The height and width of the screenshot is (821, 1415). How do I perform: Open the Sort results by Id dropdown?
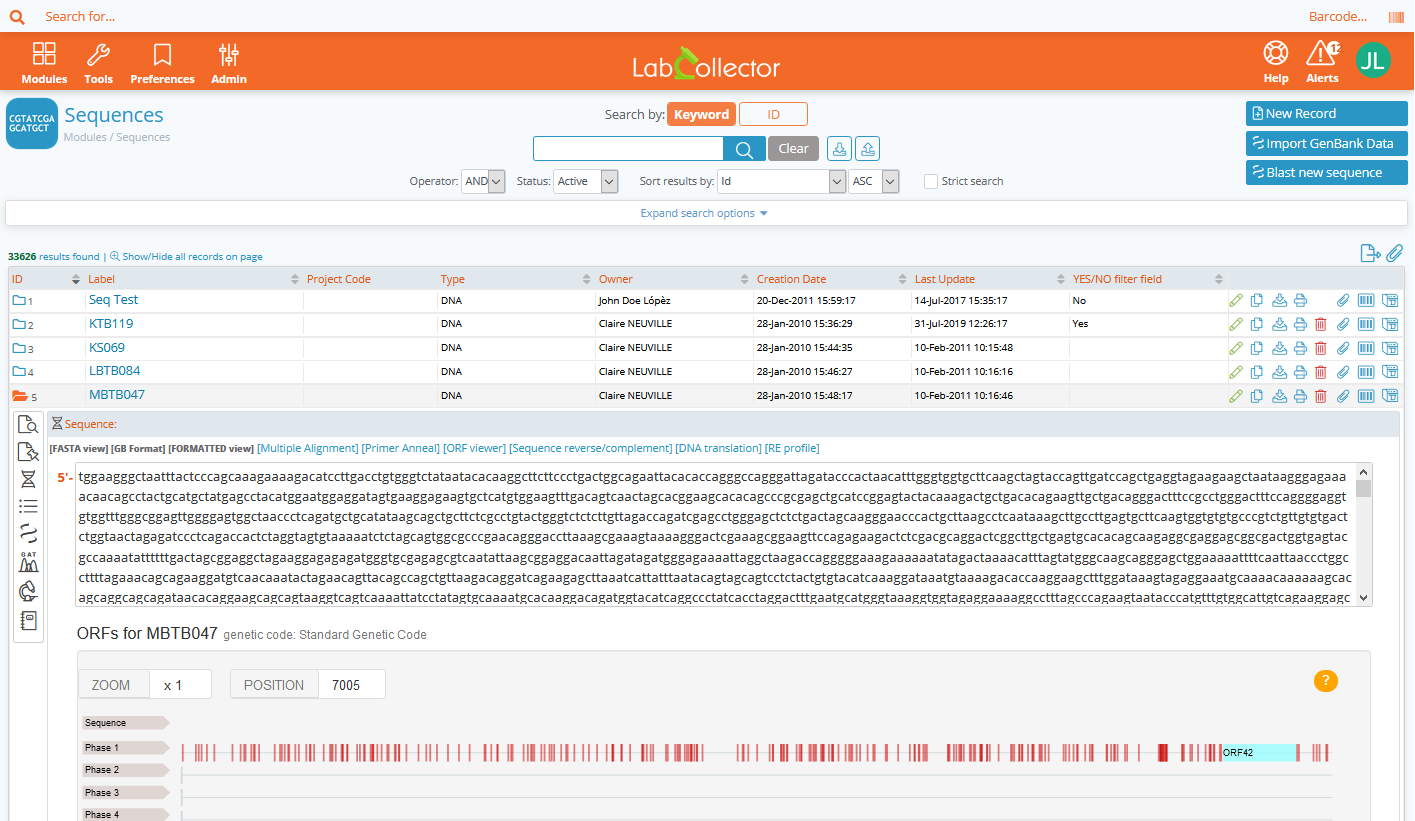click(782, 181)
